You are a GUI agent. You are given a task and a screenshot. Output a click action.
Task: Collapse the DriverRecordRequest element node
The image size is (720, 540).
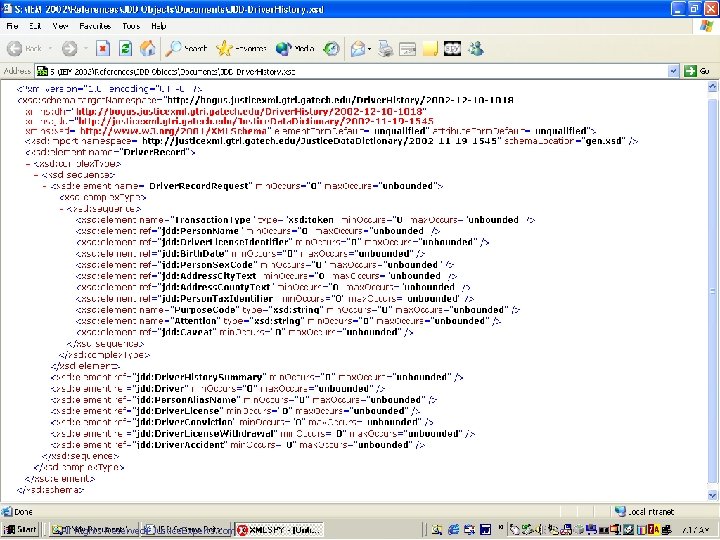45,186
